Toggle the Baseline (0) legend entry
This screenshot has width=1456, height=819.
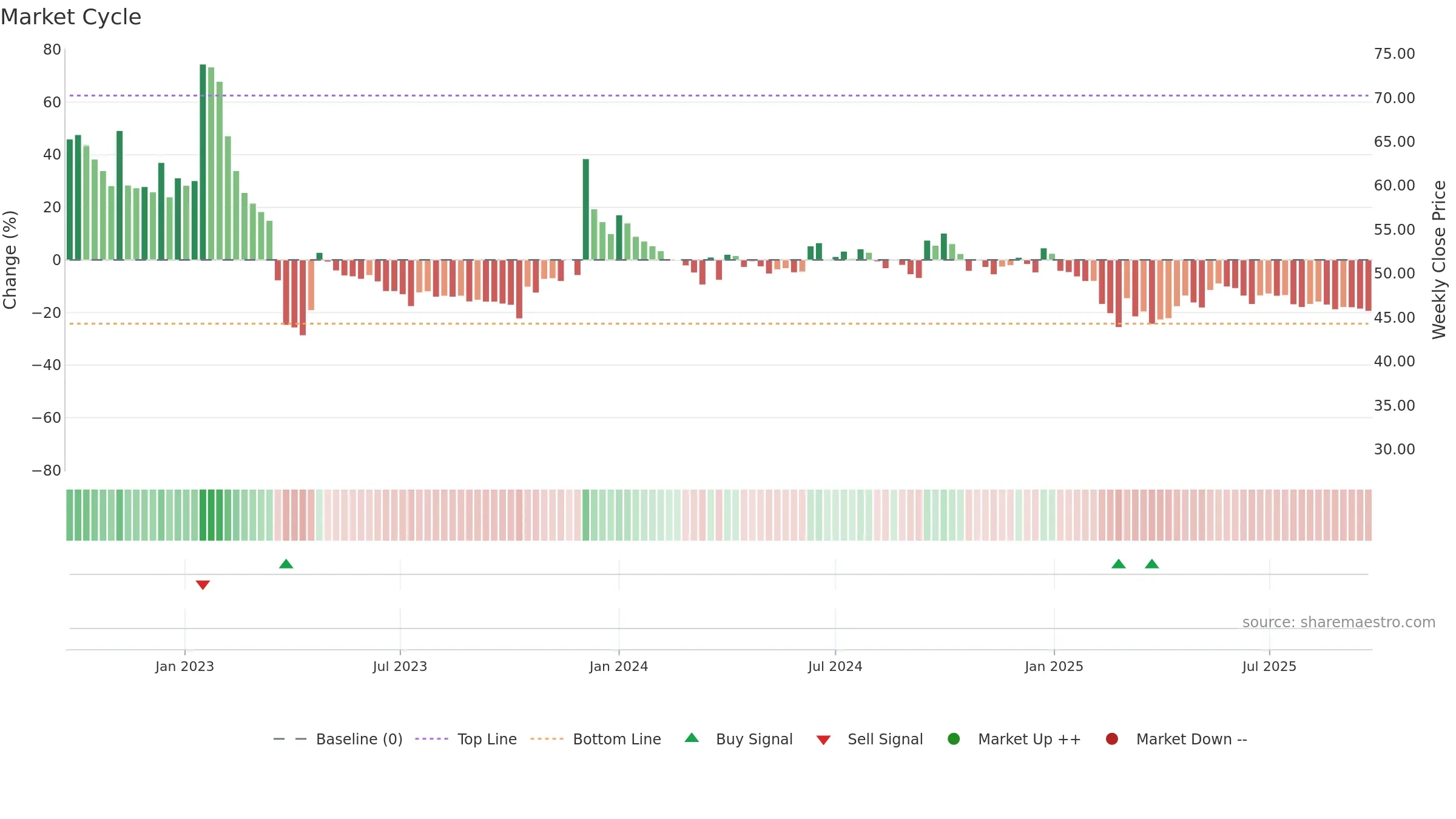pyautogui.click(x=338, y=739)
